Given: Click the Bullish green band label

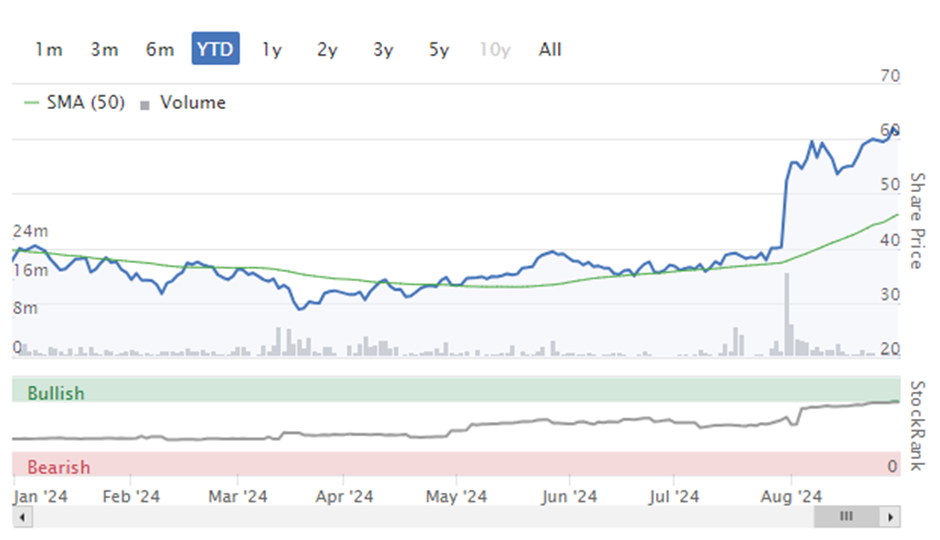Looking at the screenshot, I should [x=56, y=393].
